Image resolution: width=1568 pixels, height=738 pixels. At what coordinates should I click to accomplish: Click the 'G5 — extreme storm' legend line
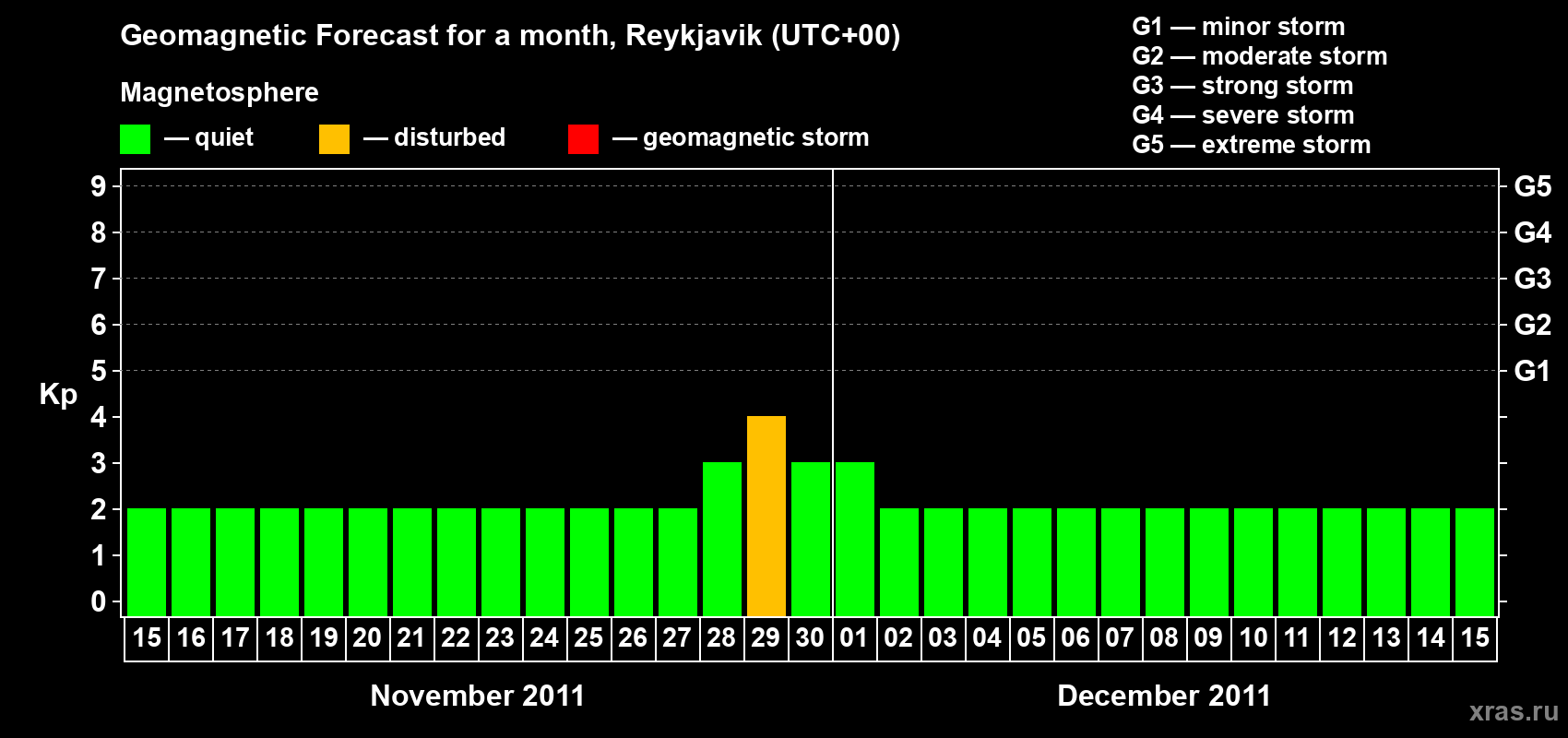[1251, 145]
